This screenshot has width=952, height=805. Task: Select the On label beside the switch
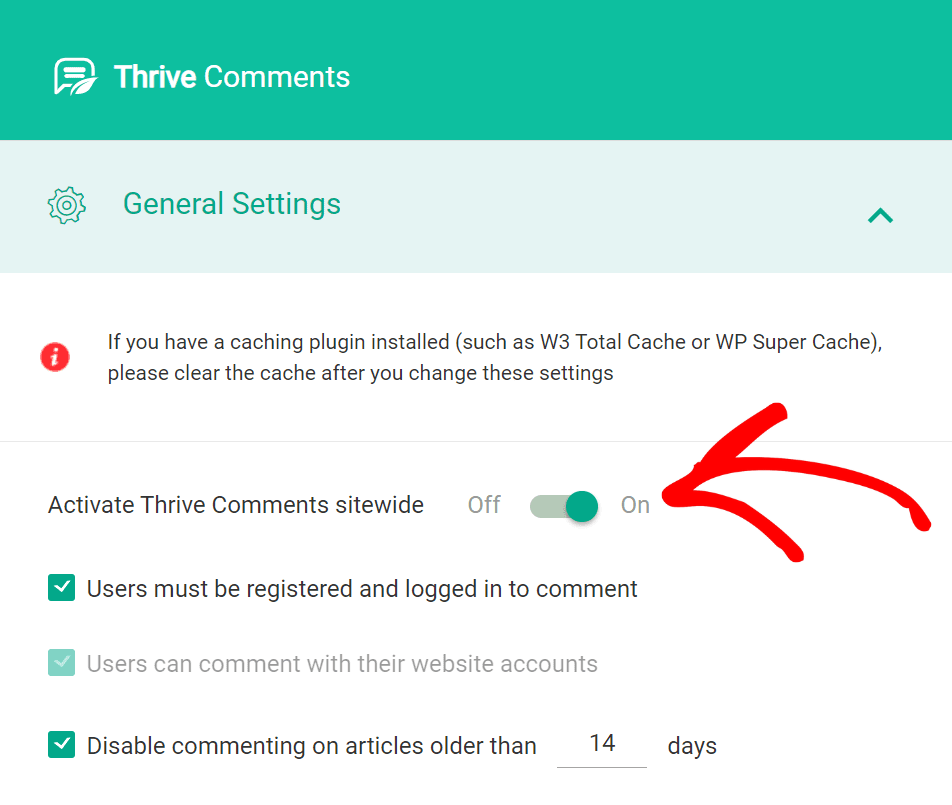635,505
